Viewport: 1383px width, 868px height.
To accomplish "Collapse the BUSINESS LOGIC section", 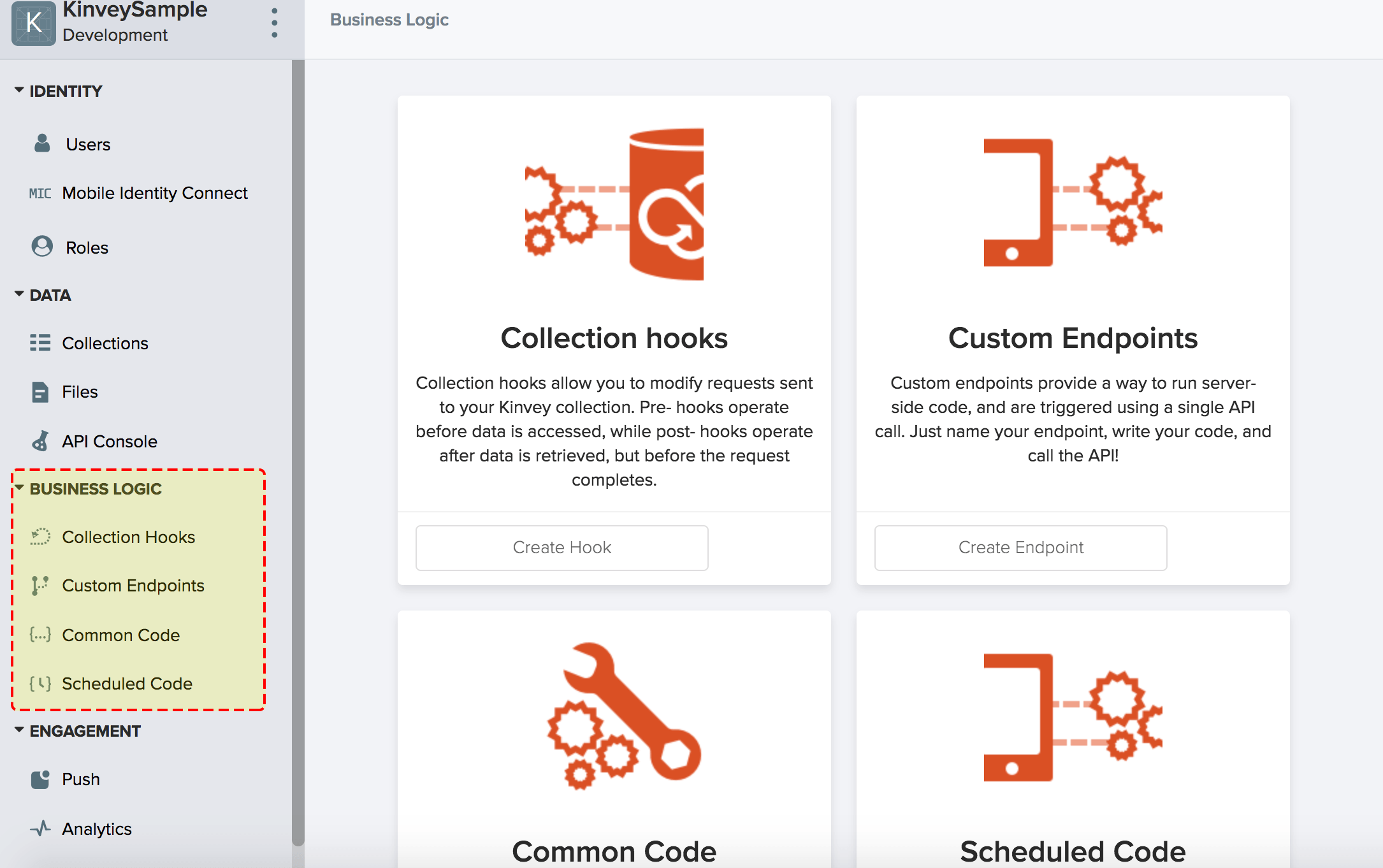I will pyautogui.click(x=19, y=488).
